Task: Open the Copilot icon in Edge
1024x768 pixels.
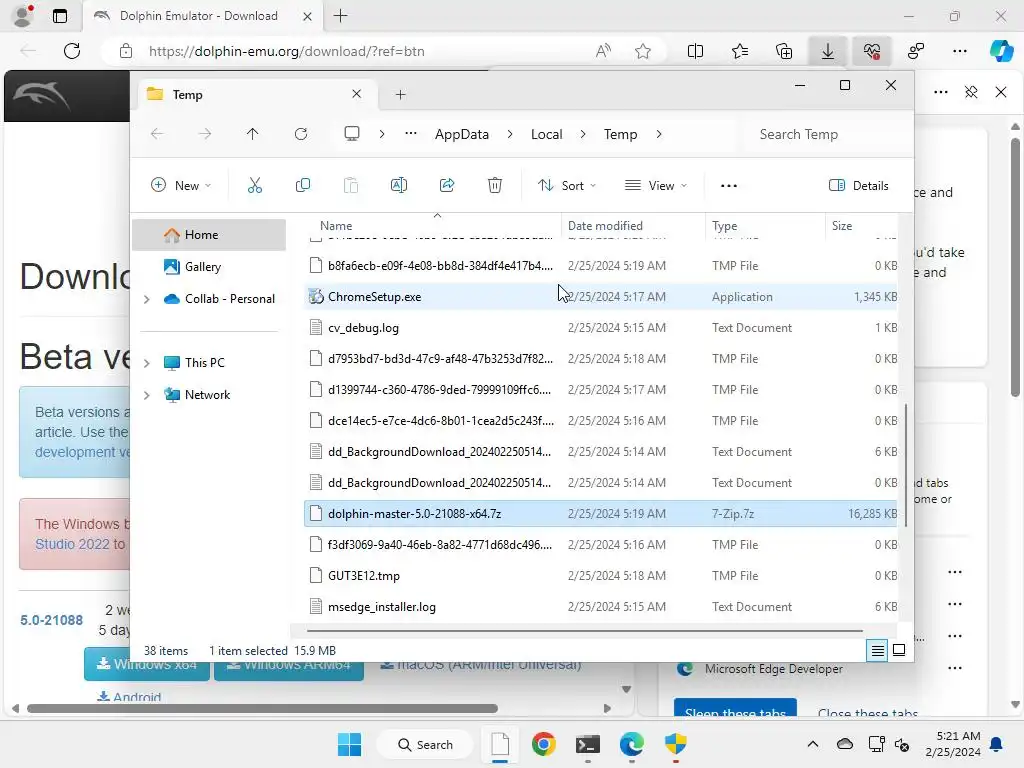Action: pyautogui.click(x=1001, y=51)
